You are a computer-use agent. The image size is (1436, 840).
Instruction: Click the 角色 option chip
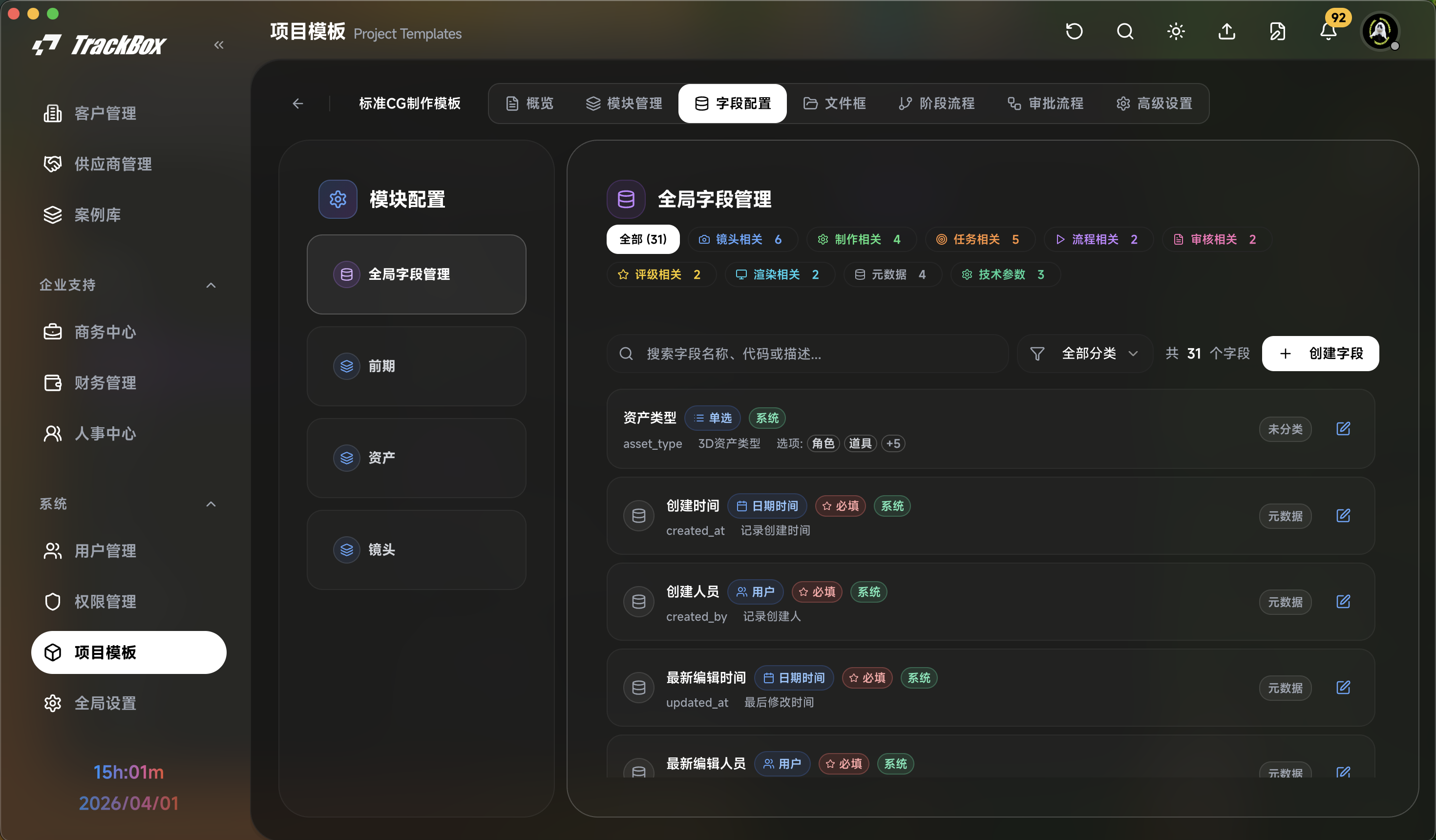point(823,443)
